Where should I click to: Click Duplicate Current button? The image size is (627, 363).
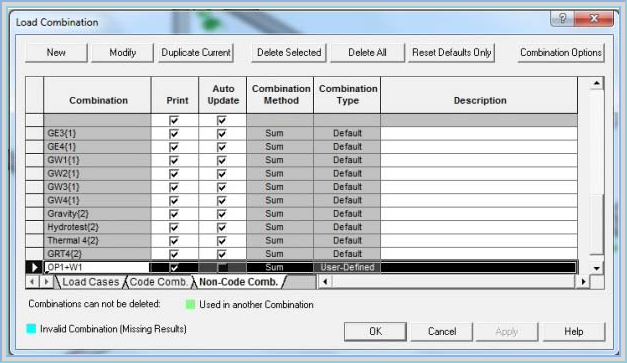tap(196, 53)
